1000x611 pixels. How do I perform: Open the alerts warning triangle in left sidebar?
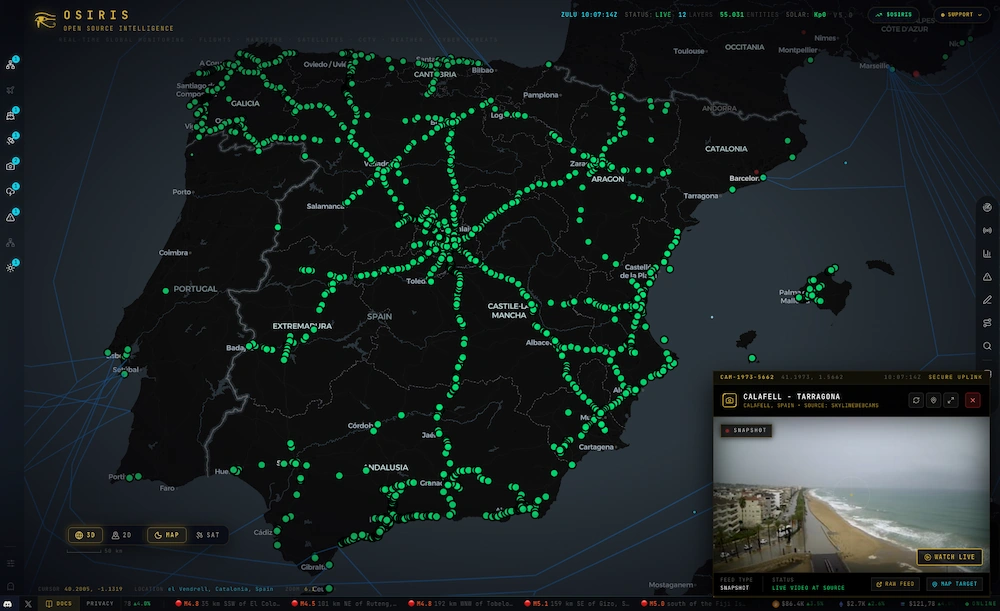pos(11,217)
